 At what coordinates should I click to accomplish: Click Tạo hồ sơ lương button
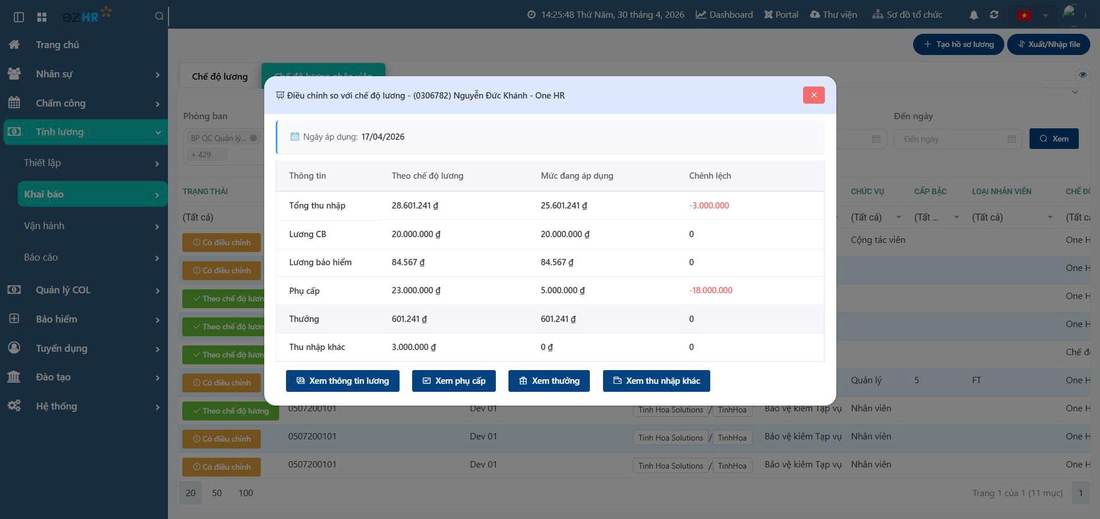tap(958, 44)
